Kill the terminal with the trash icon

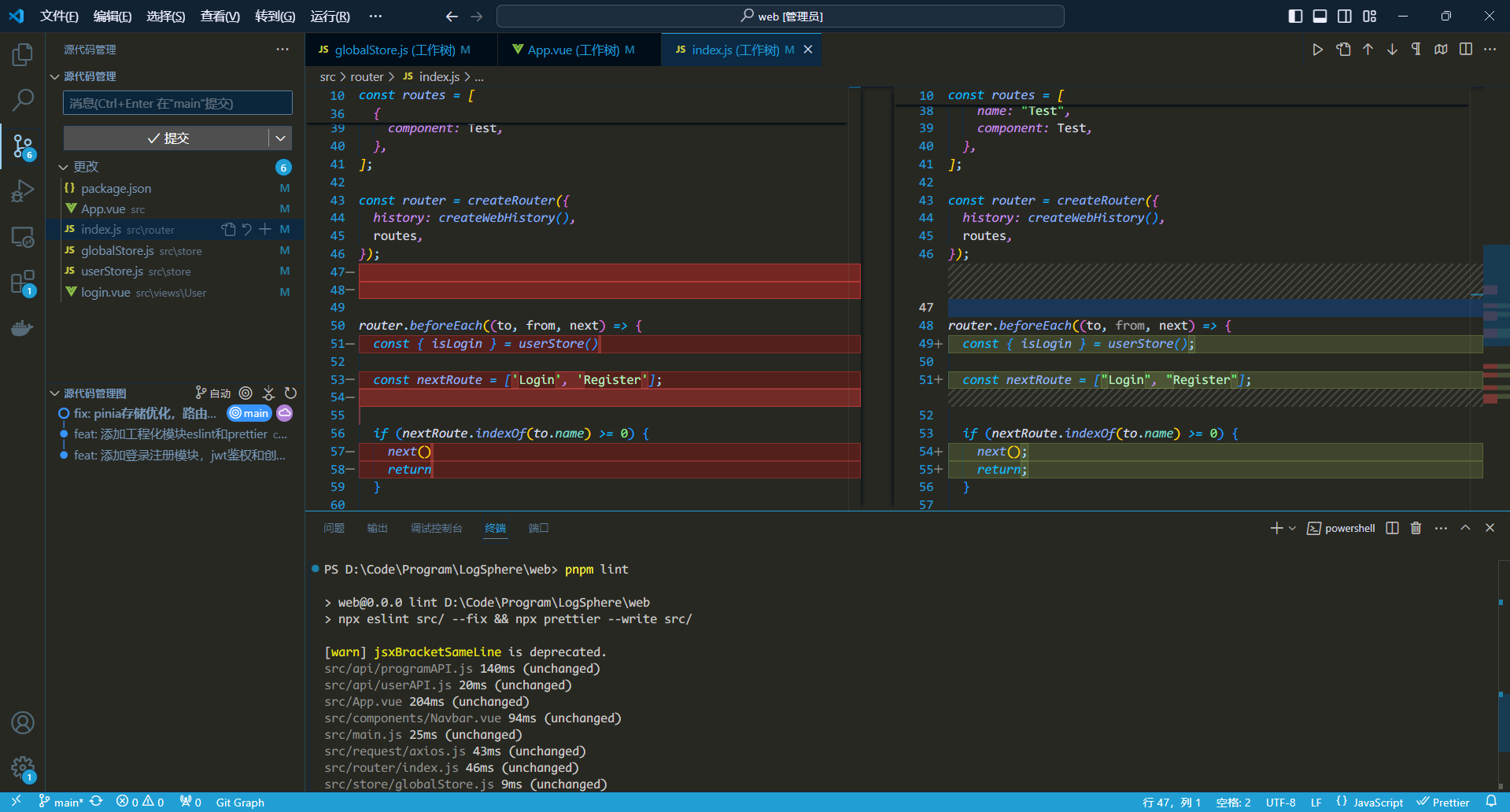click(x=1416, y=528)
